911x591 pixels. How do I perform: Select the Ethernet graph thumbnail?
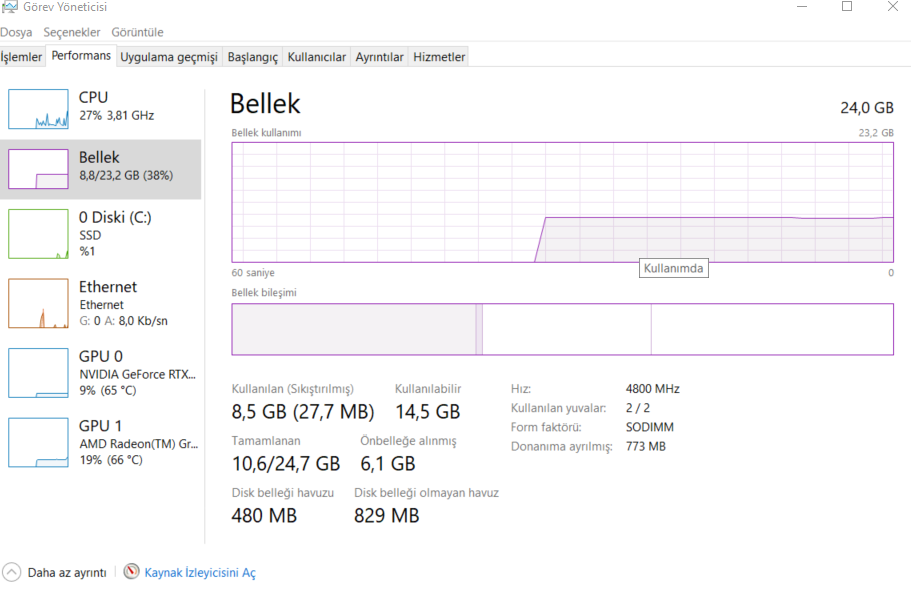pyautogui.click(x=38, y=303)
